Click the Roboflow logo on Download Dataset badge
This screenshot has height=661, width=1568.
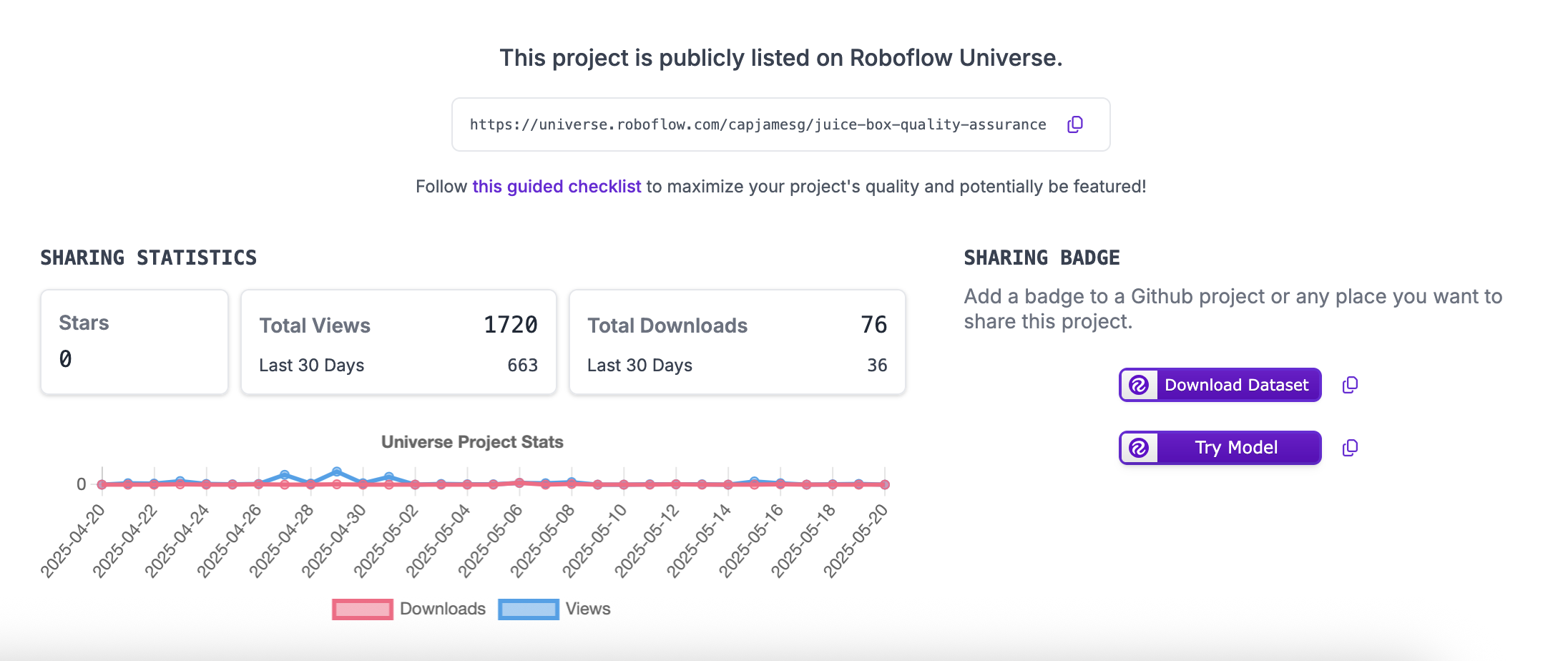tap(1139, 385)
